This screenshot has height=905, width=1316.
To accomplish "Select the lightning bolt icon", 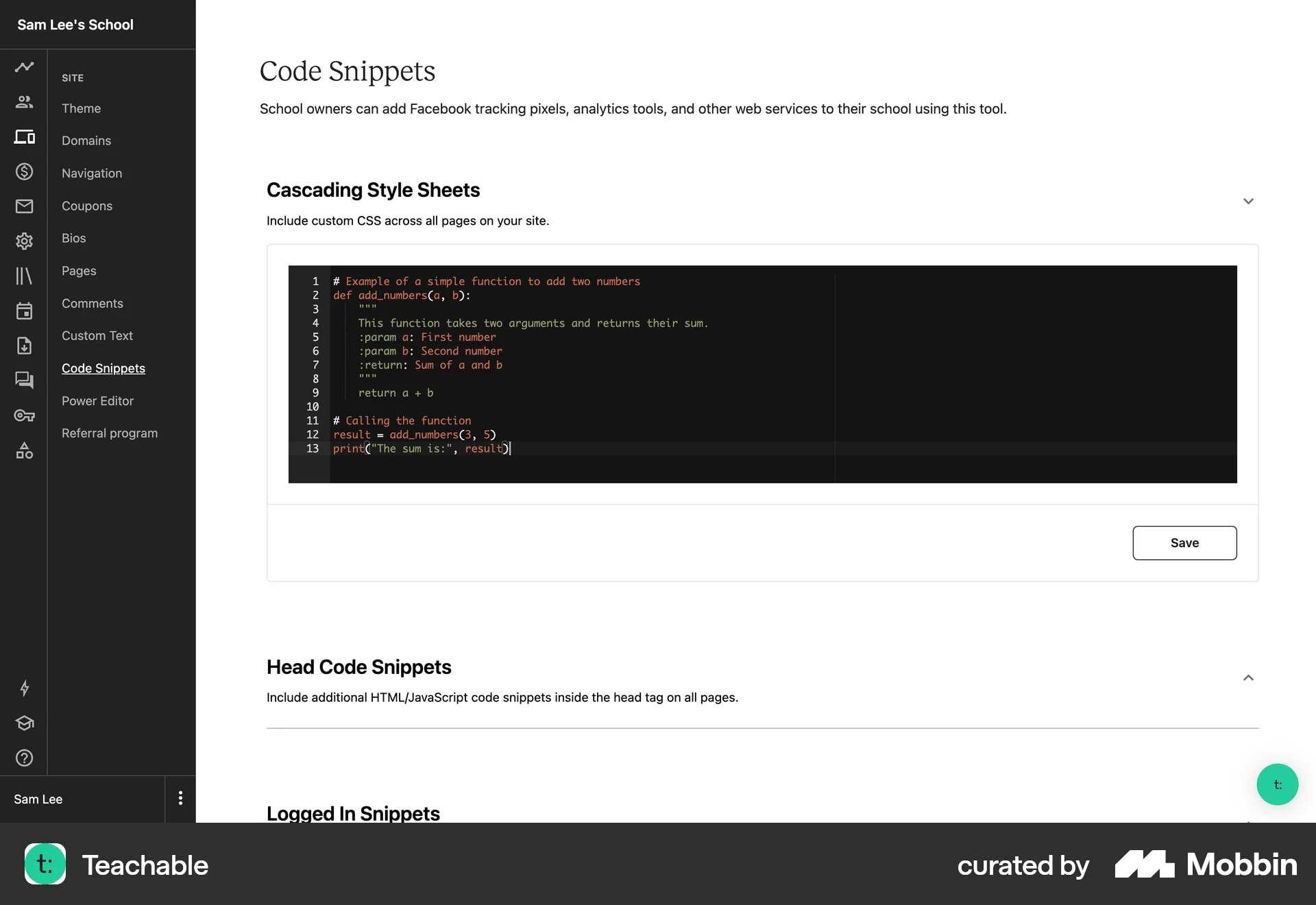I will point(25,688).
